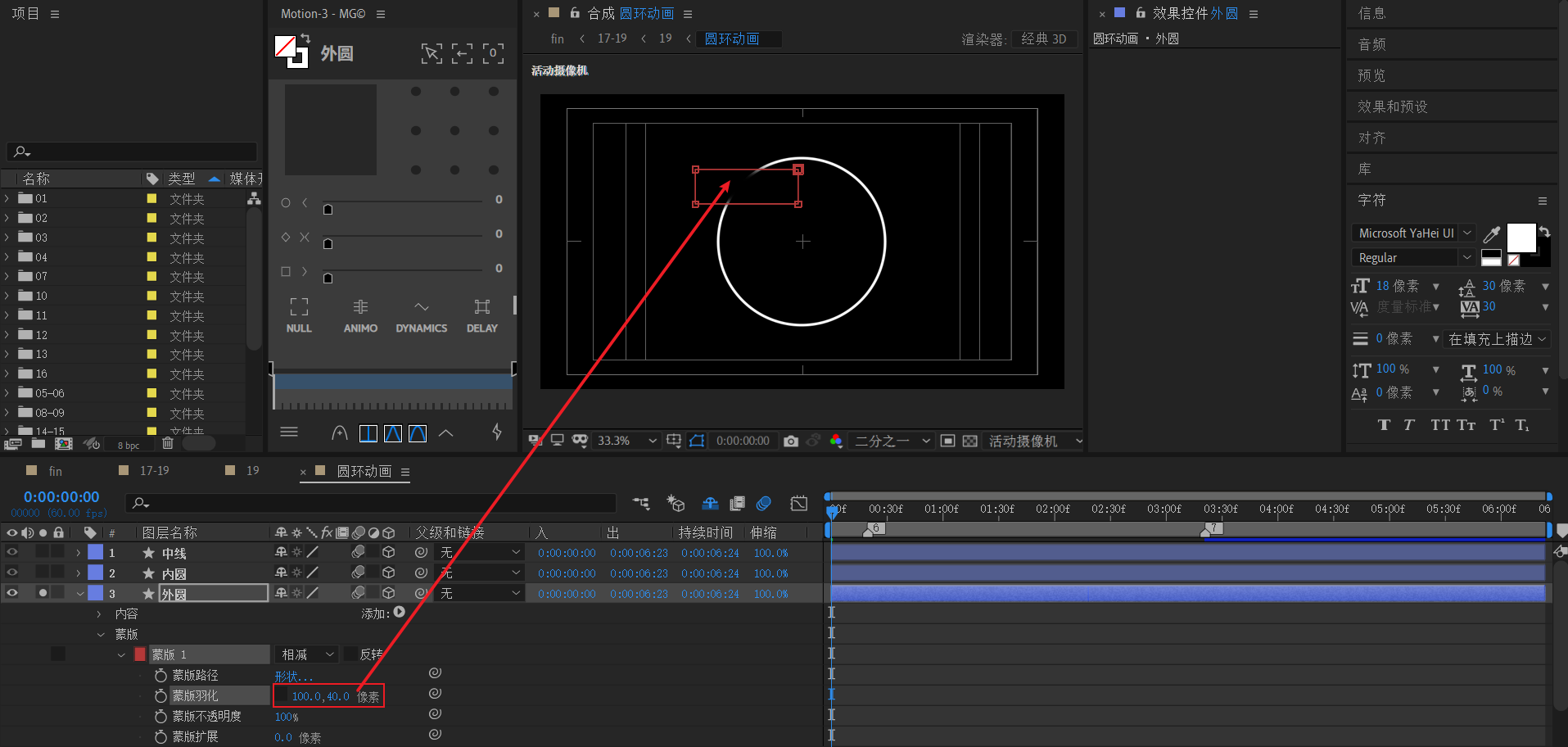Apply Superscript text style

tap(1497, 424)
